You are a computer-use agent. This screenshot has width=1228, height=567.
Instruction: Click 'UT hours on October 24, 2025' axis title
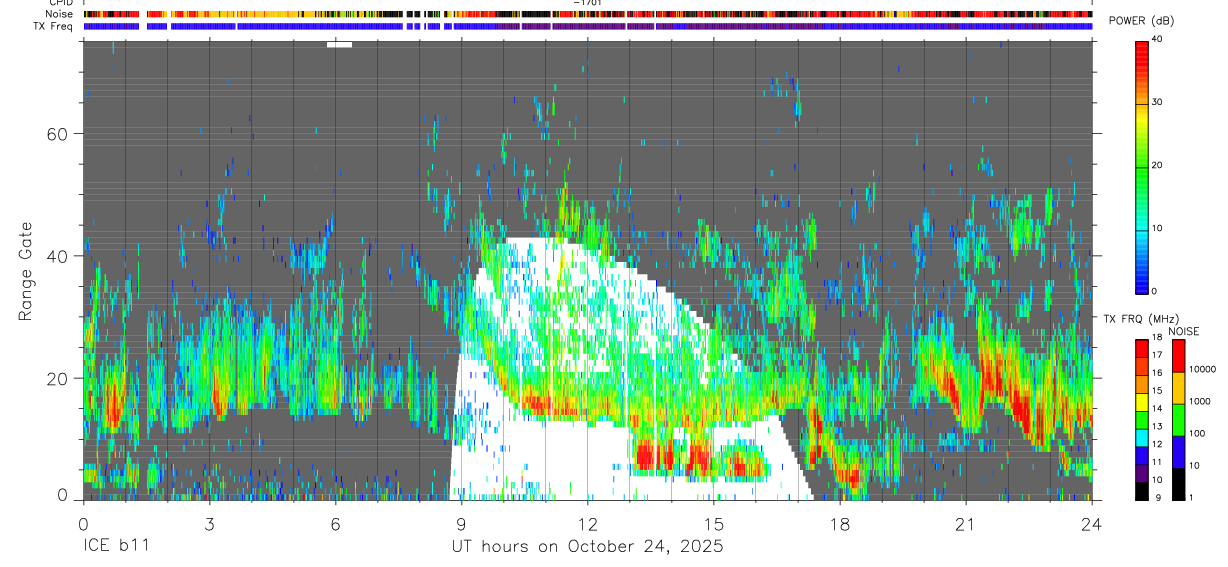coord(587,547)
